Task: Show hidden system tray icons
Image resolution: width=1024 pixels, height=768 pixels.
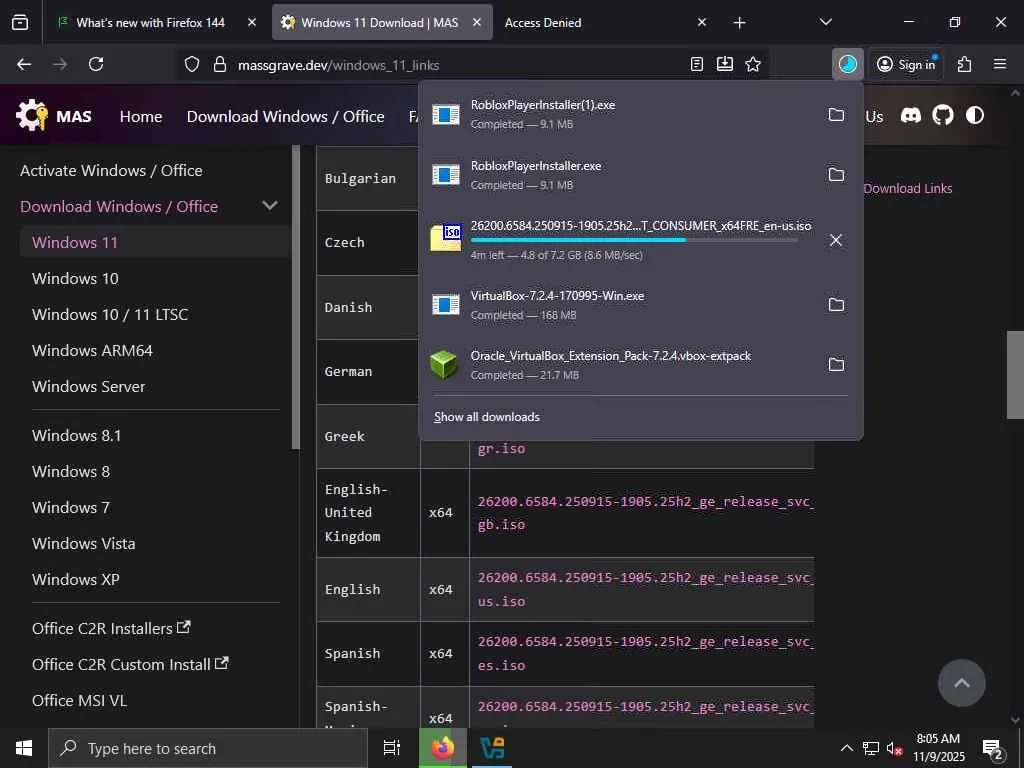Action: tap(846, 748)
